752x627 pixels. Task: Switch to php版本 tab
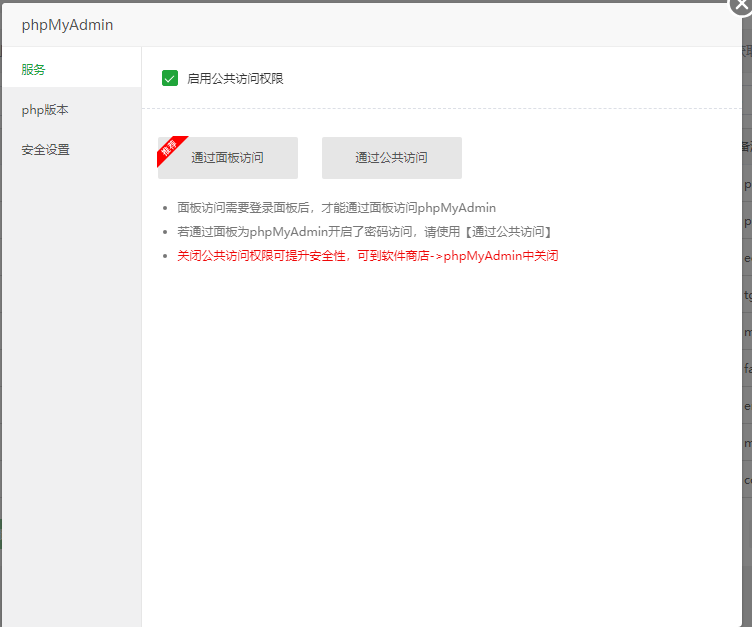click(71, 110)
